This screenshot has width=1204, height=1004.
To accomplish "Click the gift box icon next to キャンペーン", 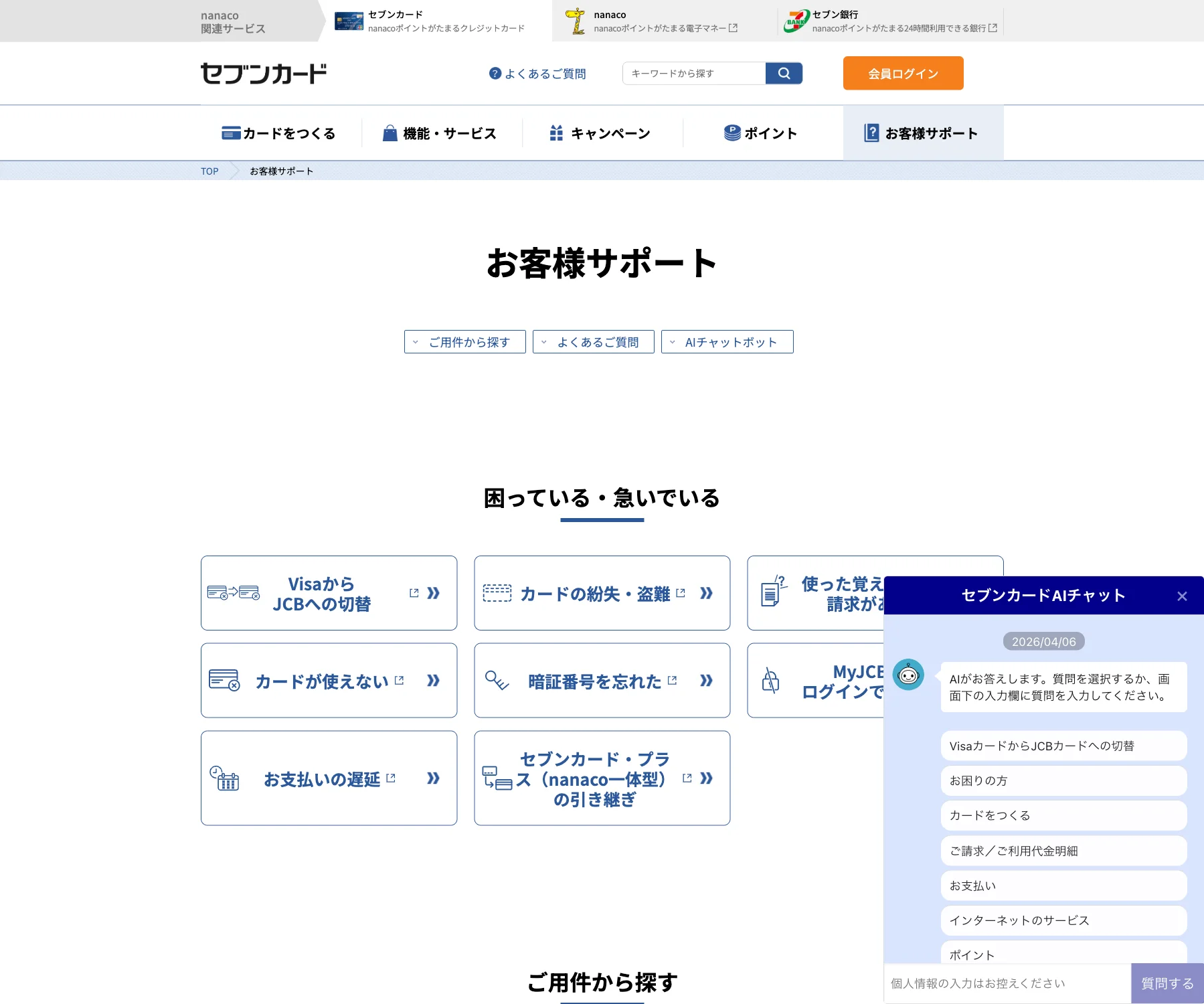I will click(556, 133).
